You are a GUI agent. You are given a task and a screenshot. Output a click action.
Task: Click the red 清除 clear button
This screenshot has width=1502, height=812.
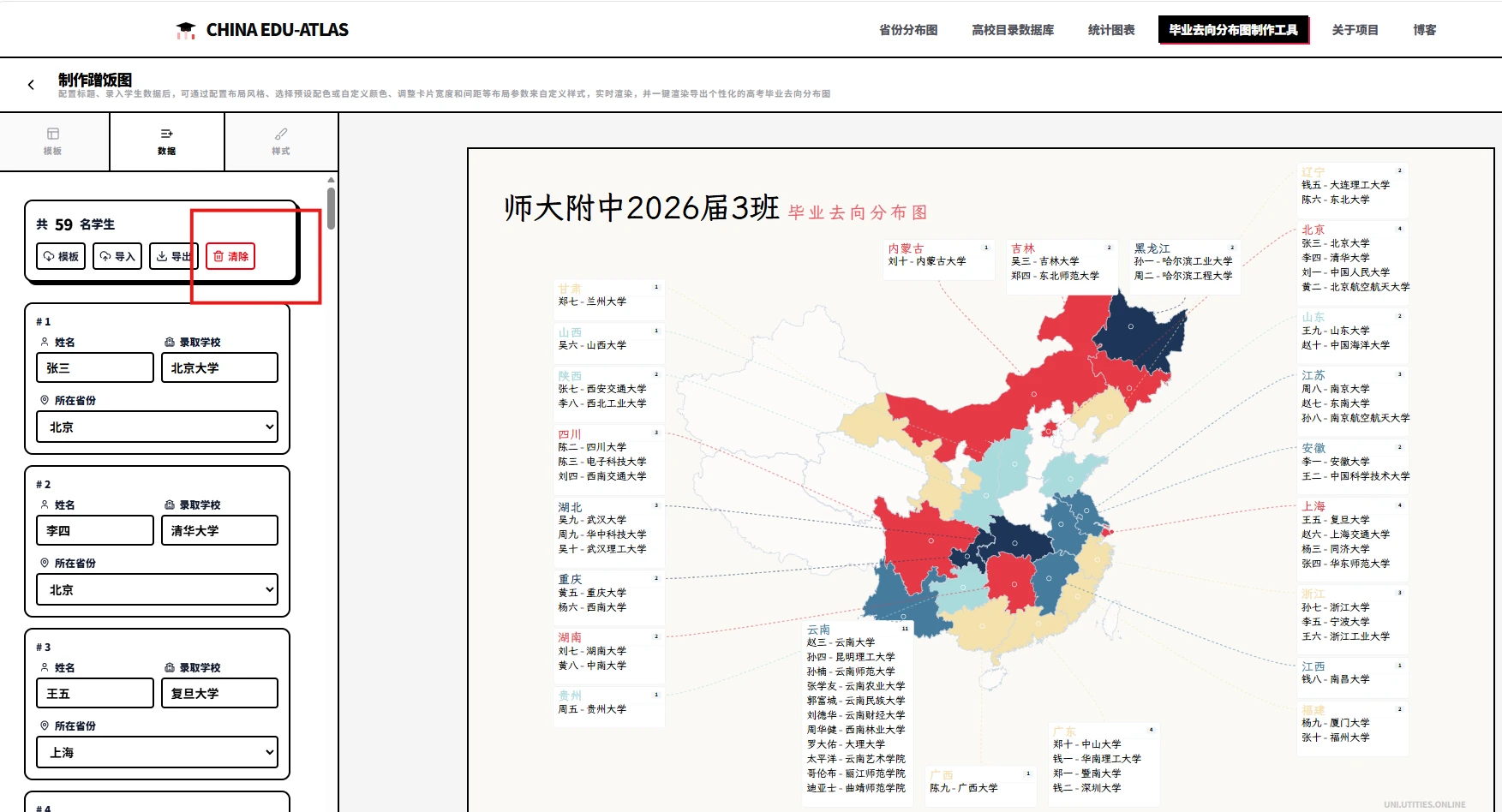pyautogui.click(x=230, y=256)
